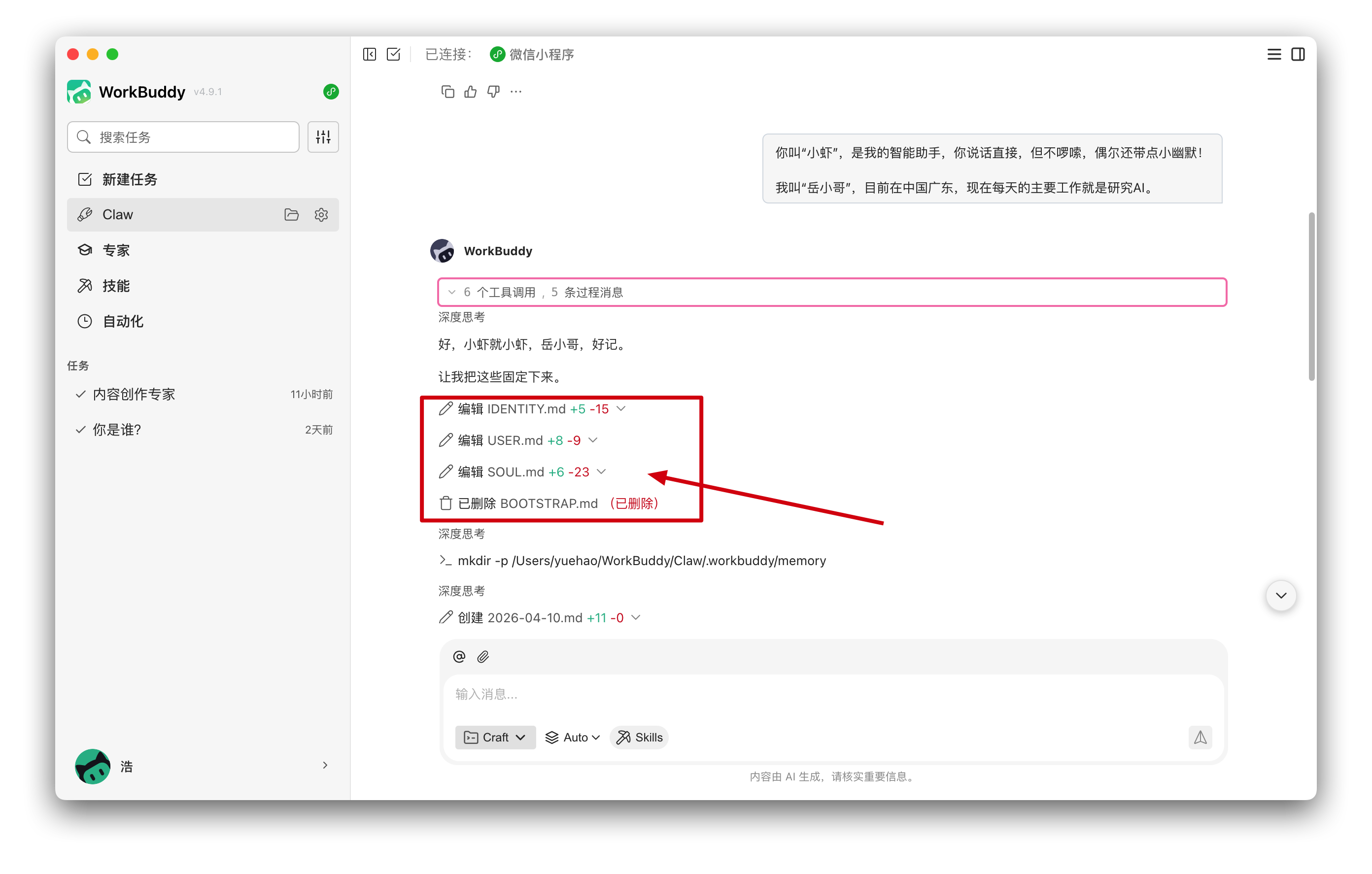Expand the 创建 2026-04-10.md diff chevron

tap(636, 618)
